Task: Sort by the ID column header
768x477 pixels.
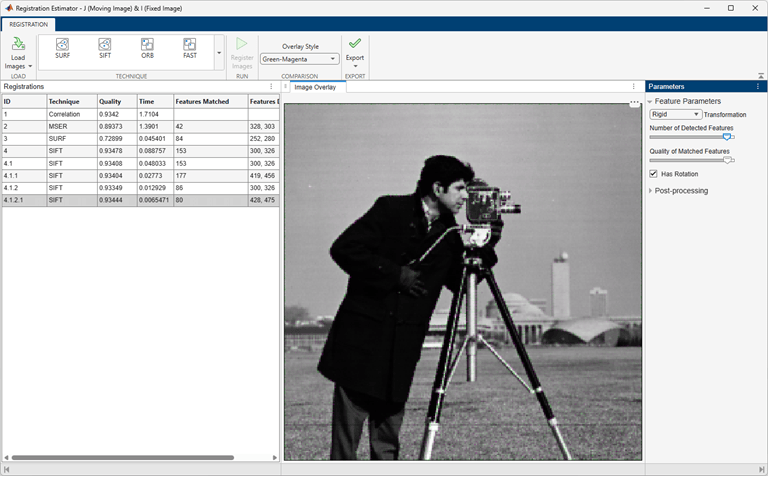Action: 24,101
